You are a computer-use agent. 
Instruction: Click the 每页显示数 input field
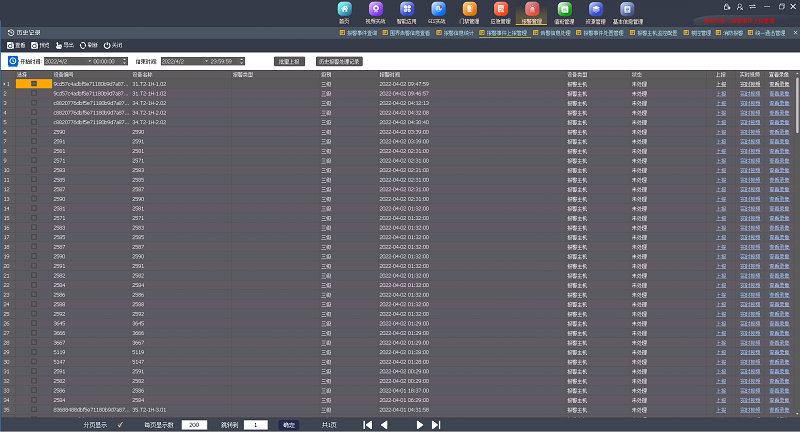194,424
